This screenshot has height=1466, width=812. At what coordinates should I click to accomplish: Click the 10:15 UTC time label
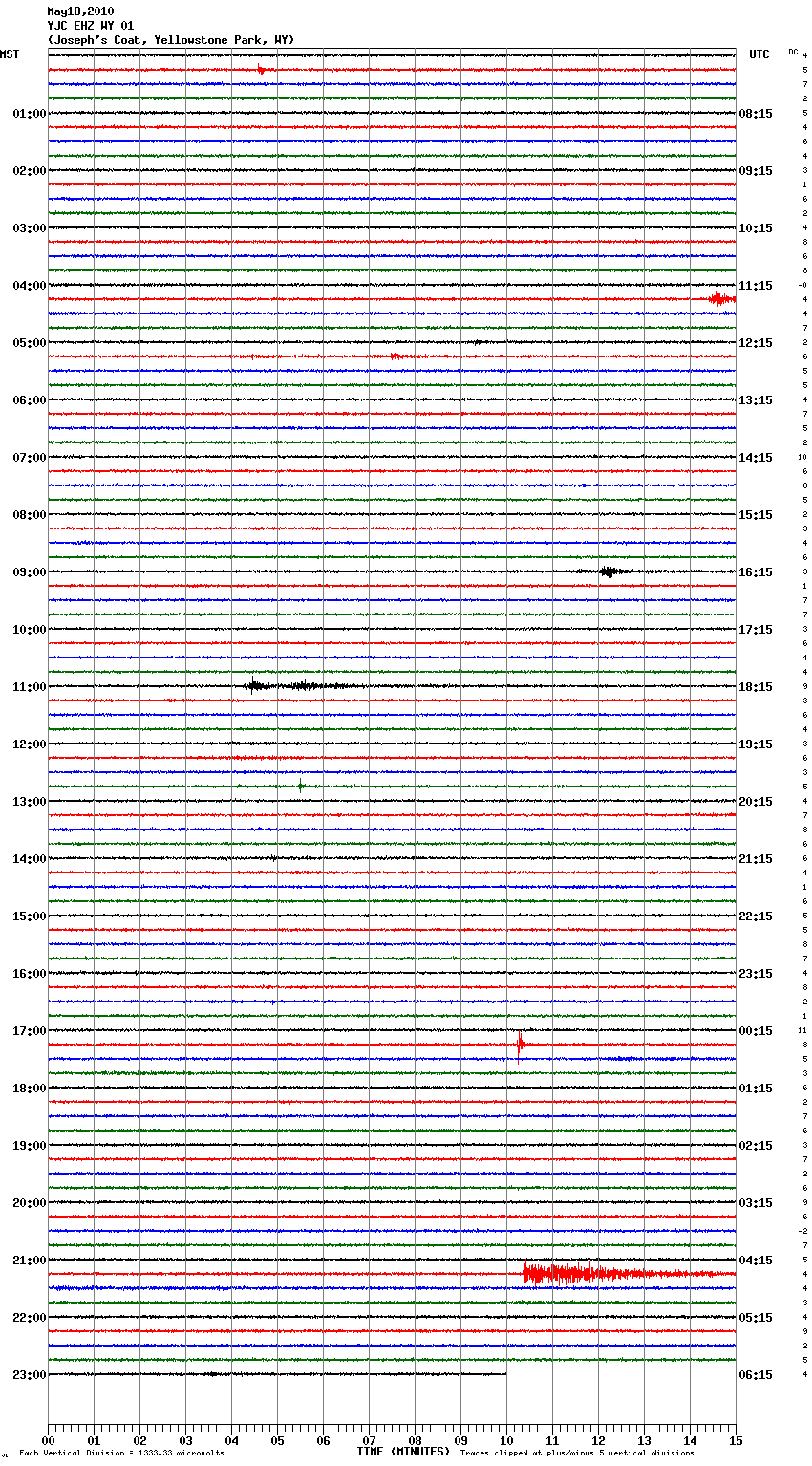pyautogui.click(x=756, y=228)
